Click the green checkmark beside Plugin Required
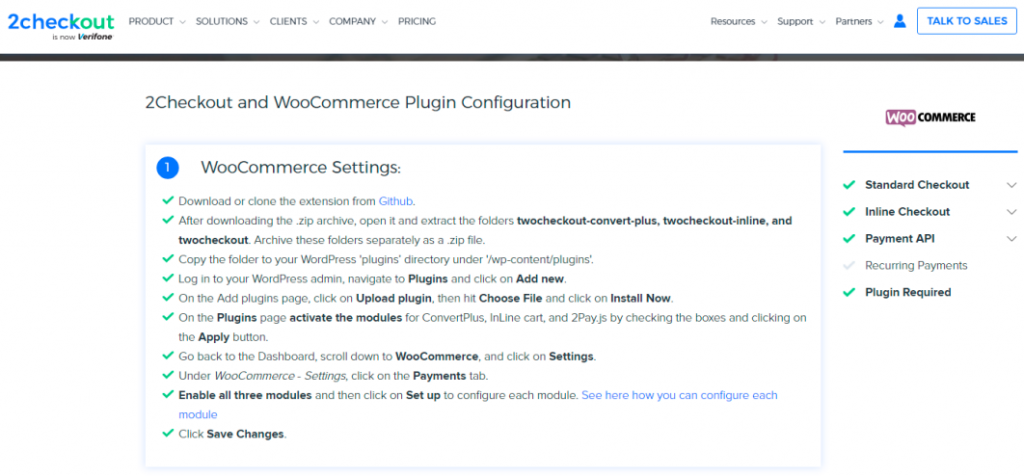 coord(849,293)
